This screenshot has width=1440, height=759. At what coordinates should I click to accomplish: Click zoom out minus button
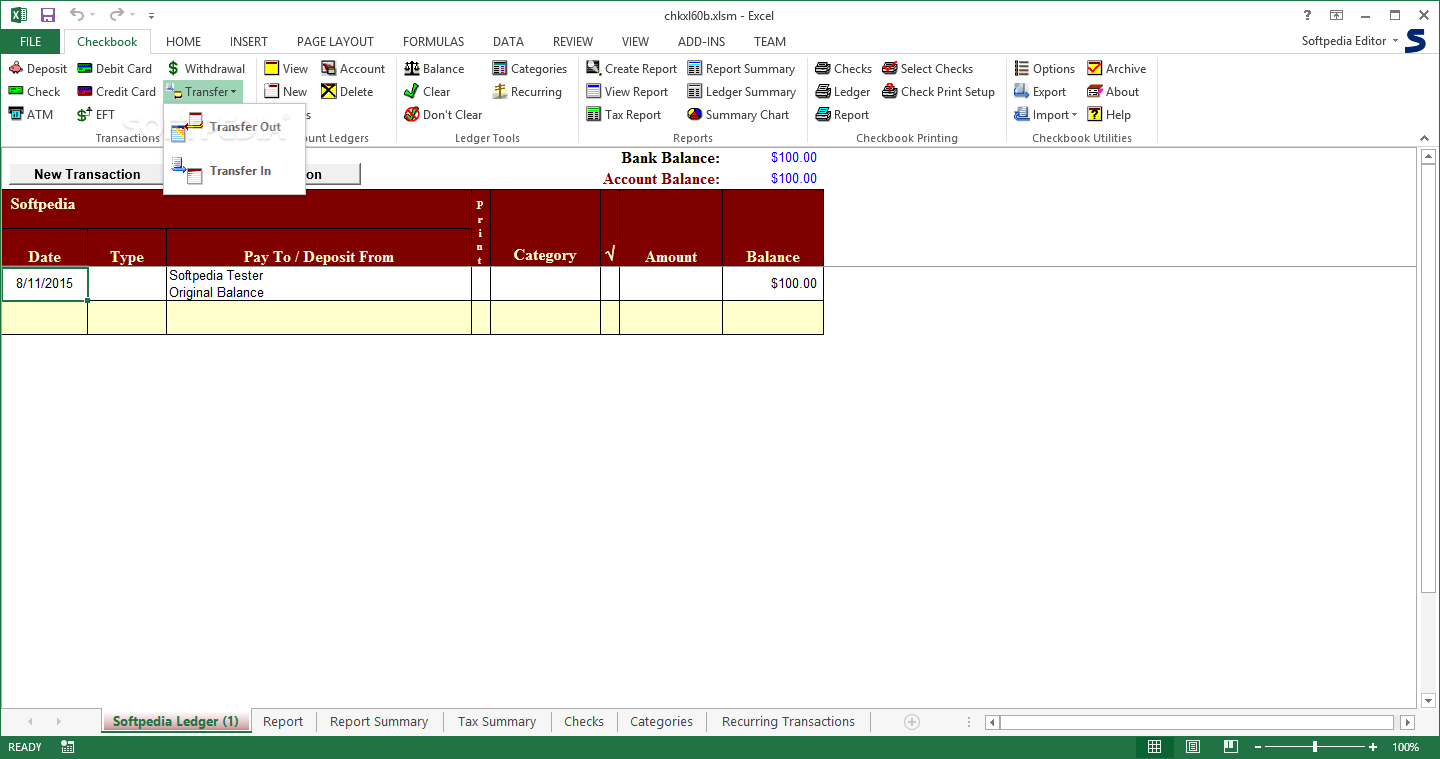(1259, 747)
